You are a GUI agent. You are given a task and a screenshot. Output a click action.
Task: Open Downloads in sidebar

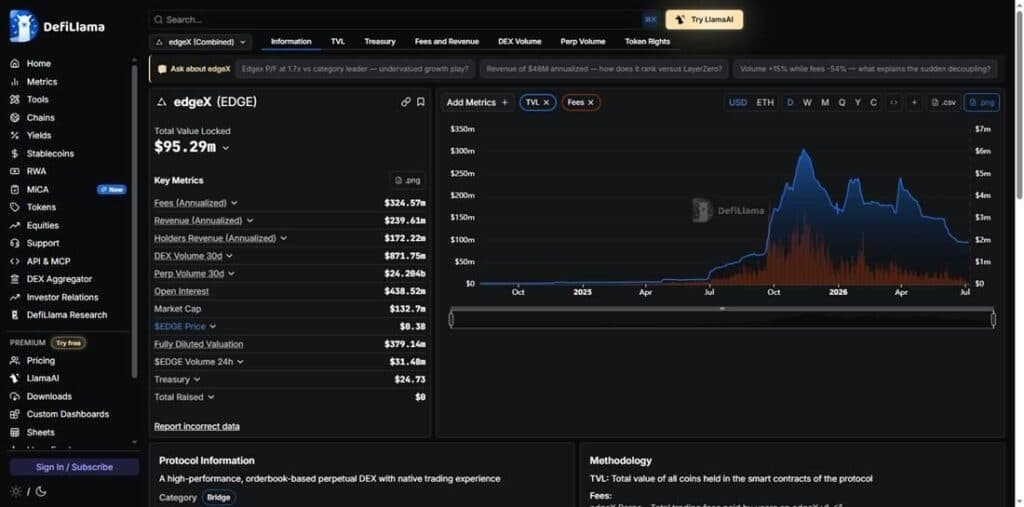tap(49, 397)
